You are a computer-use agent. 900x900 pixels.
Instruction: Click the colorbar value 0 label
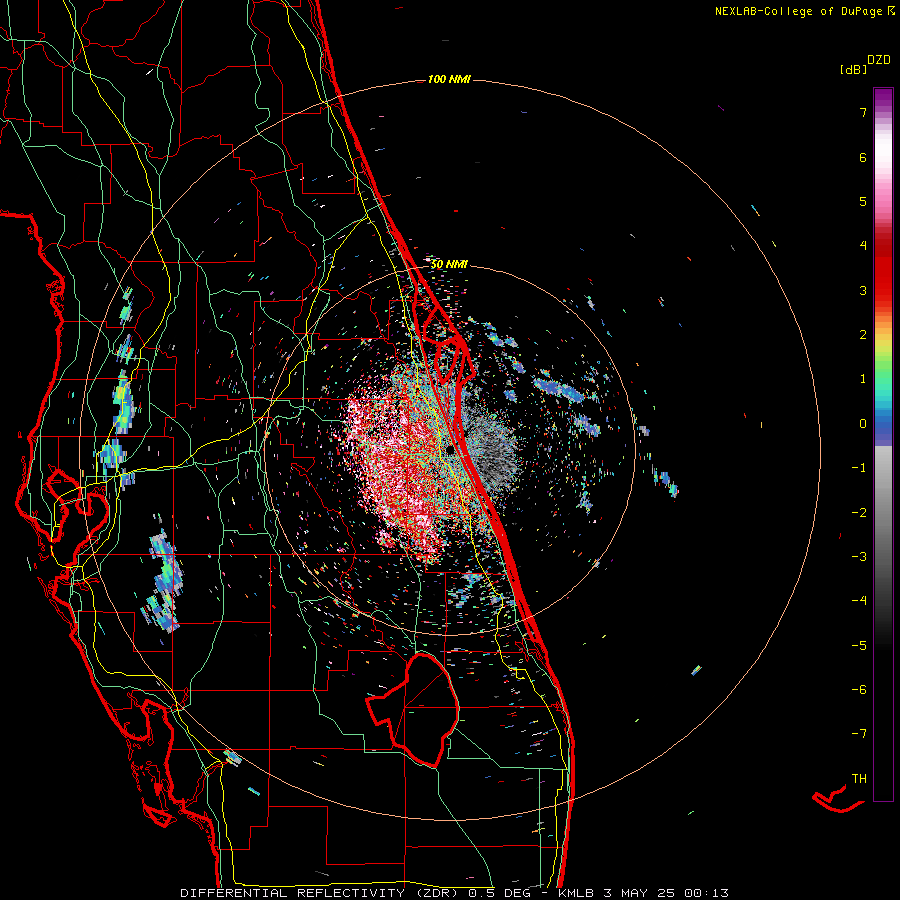[863, 424]
